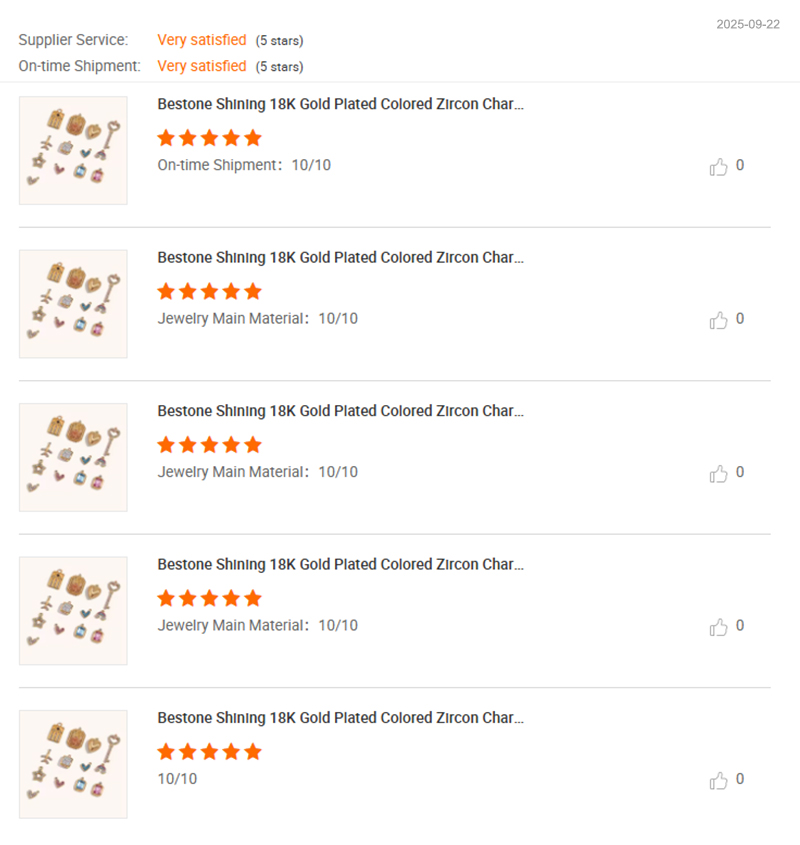The image size is (800, 845).
Task: Click the Supplier Service label
Action: click(x=73, y=40)
